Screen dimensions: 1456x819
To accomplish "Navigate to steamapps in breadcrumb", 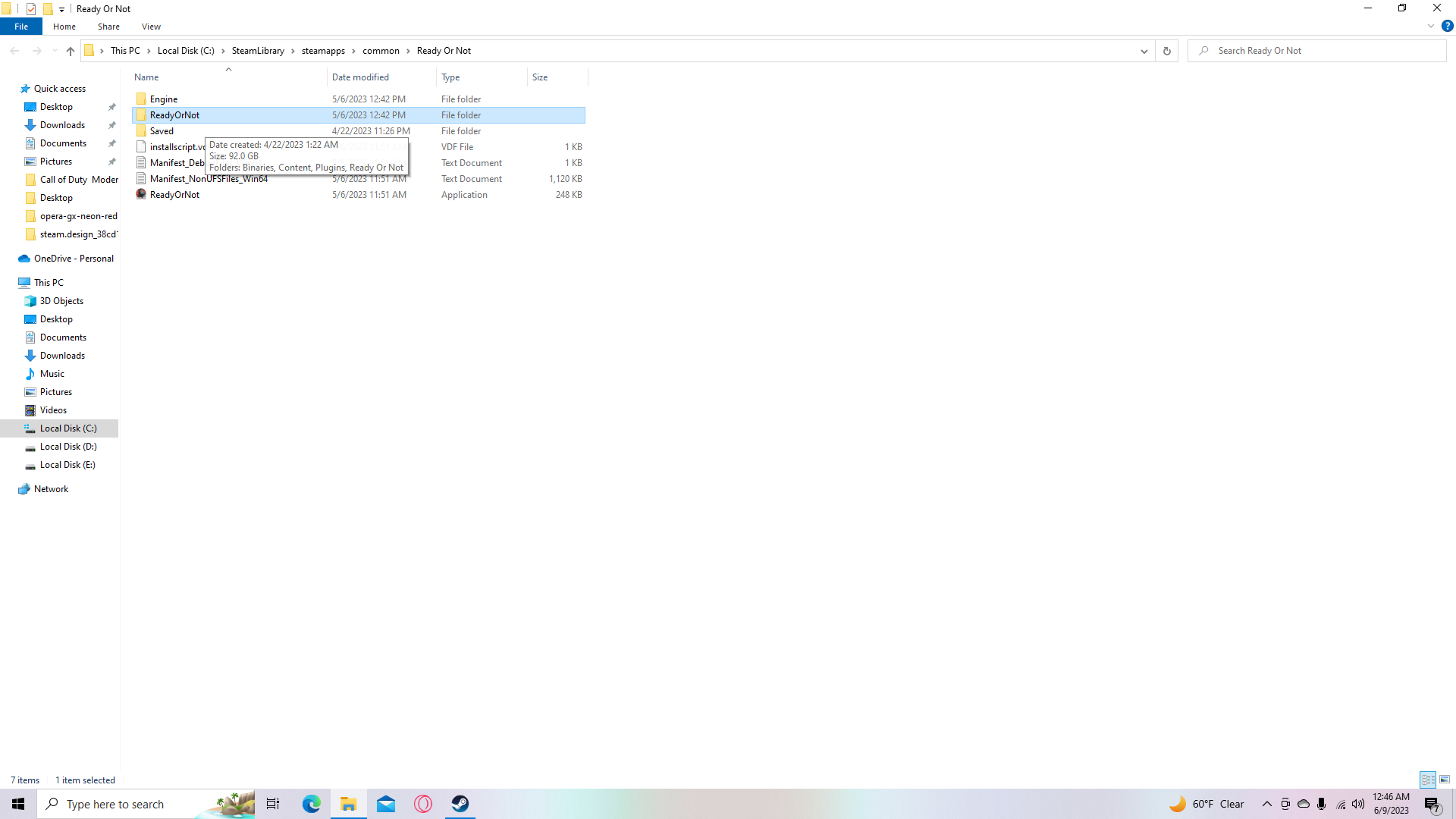I will click(x=323, y=51).
